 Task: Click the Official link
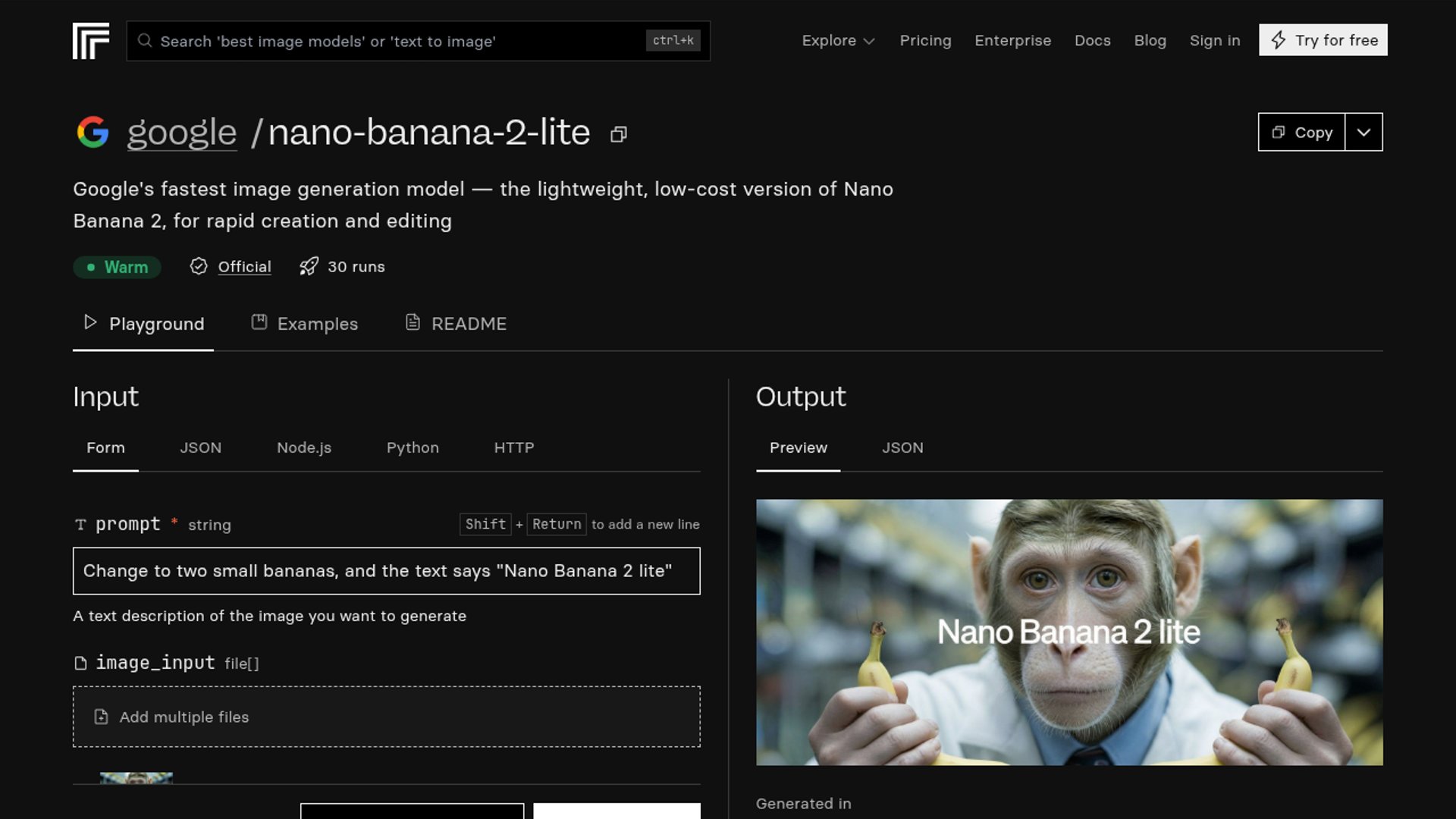coord(244,267)
